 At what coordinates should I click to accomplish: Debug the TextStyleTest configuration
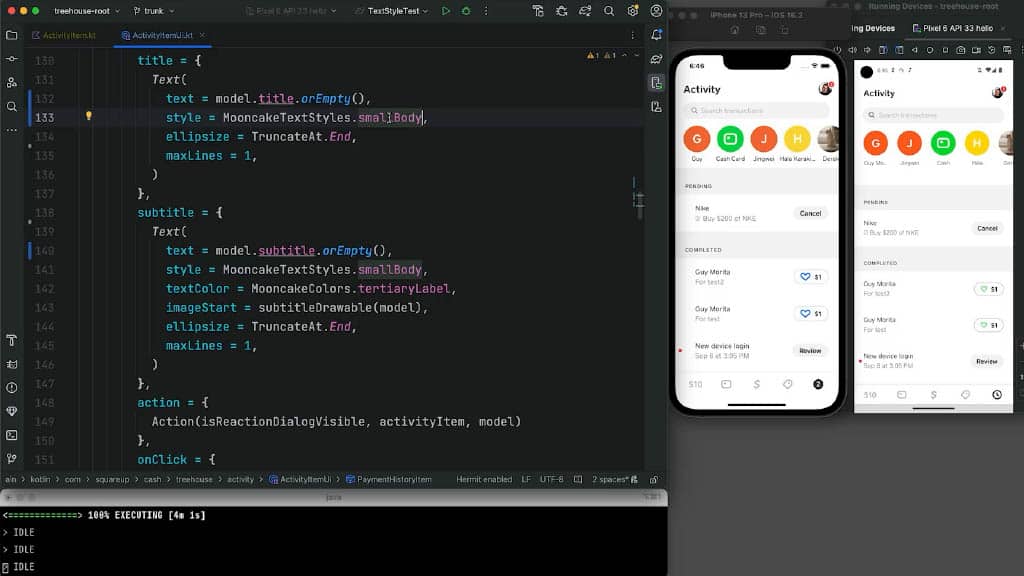pos(466,11)
